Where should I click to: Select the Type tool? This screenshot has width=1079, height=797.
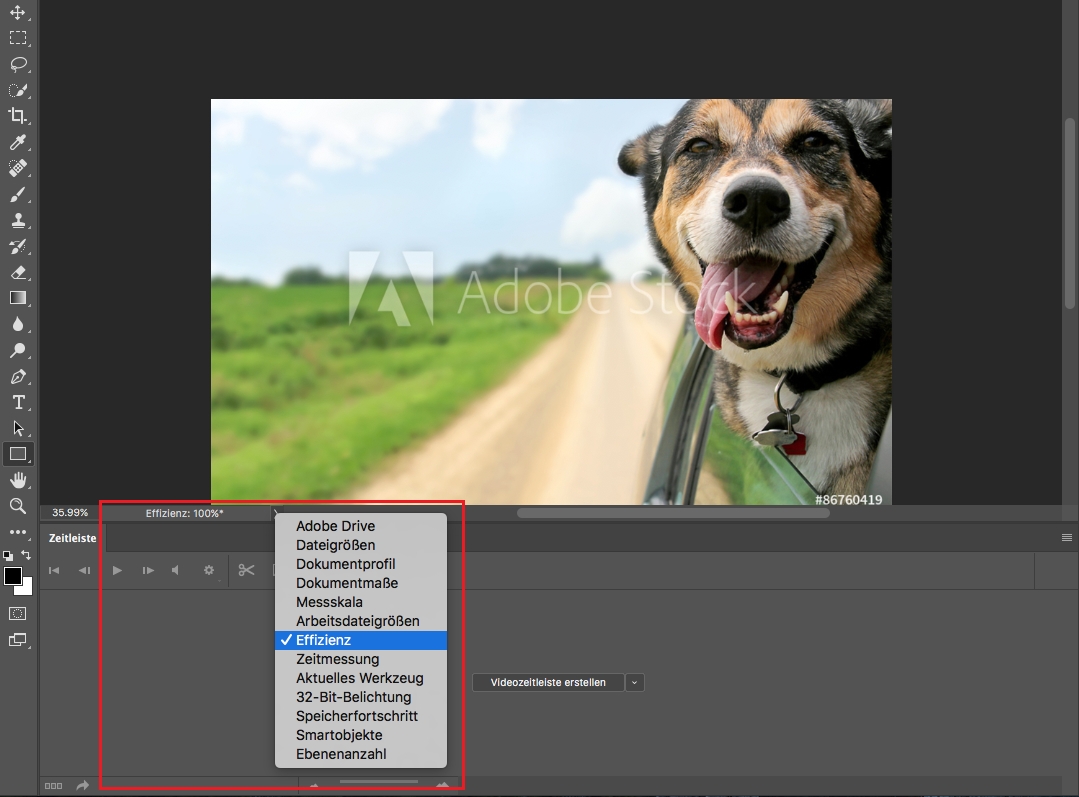pos(17,402)
